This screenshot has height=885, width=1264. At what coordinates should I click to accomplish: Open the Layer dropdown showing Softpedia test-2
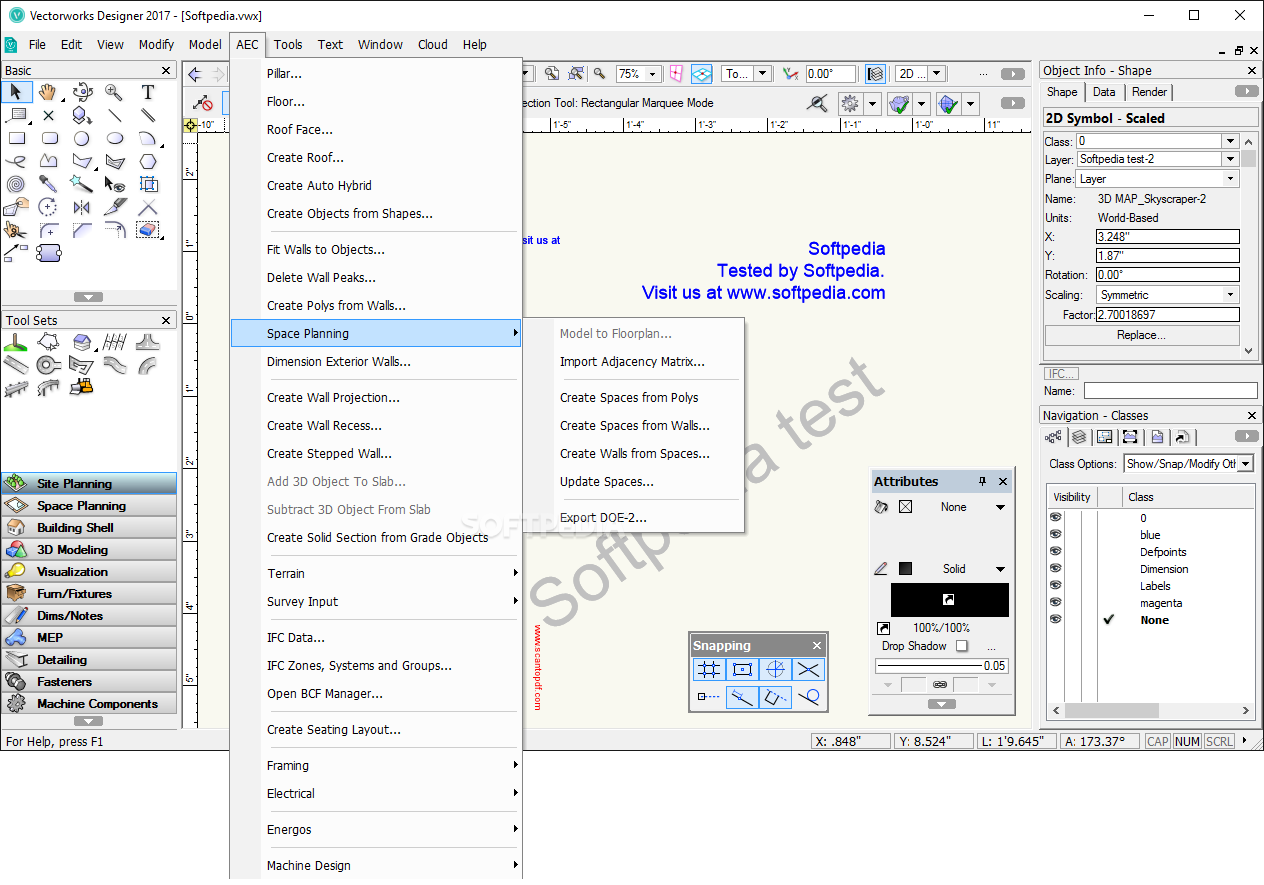tap(1231, 159)
